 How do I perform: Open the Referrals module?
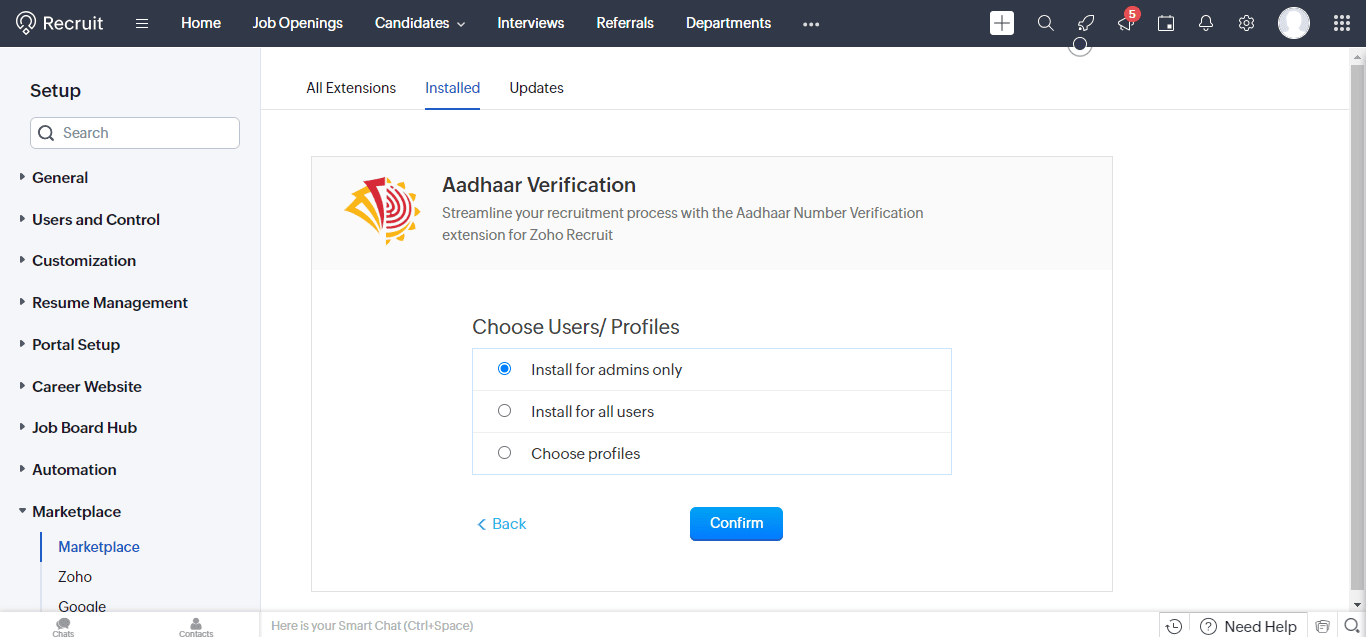(x=625, y=23)
